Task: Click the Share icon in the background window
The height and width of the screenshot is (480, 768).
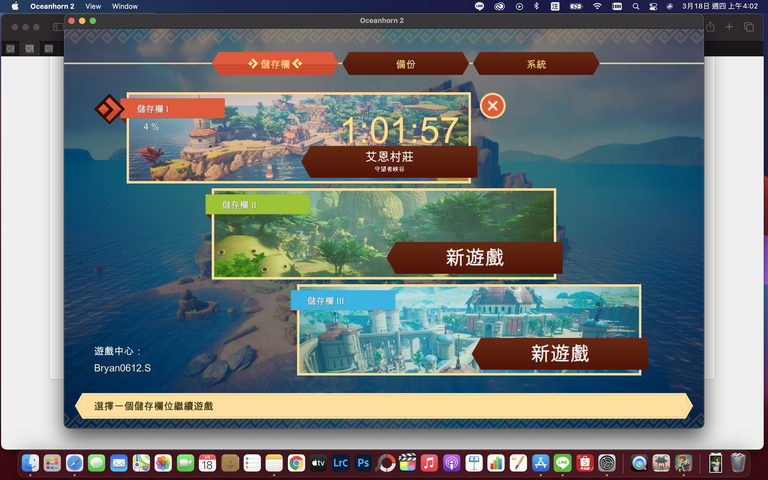Action: coord(710,27)
